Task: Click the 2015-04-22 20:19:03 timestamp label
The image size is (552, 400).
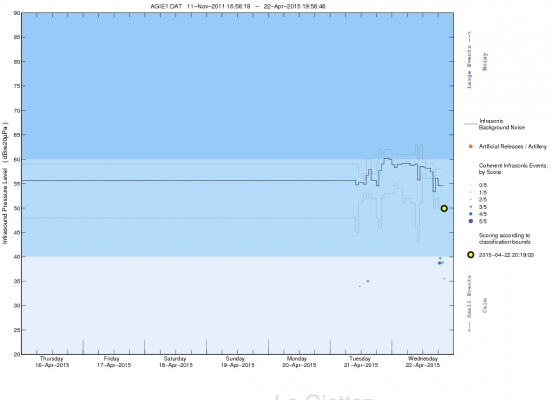Action: click(x=506, y=255)
